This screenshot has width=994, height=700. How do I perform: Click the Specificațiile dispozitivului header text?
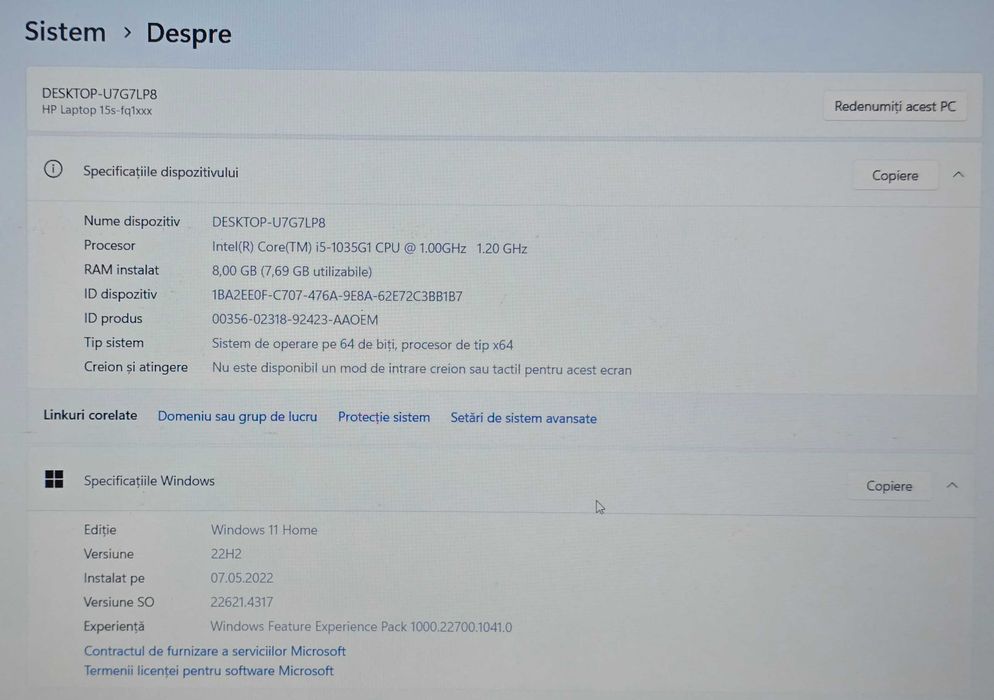click(x=161, y=172)
